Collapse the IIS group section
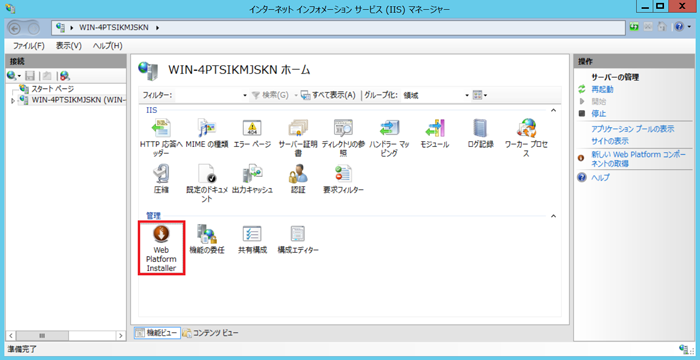Screen dimensions: 700x360 tap(554, 110)
